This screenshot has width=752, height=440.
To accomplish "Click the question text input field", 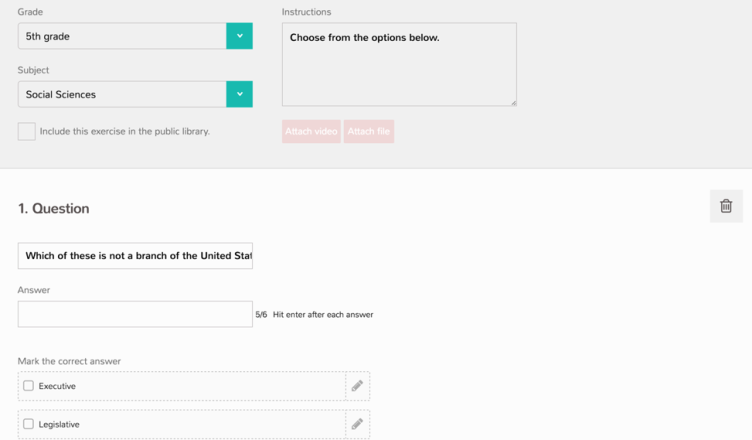I will pos(135,256).
